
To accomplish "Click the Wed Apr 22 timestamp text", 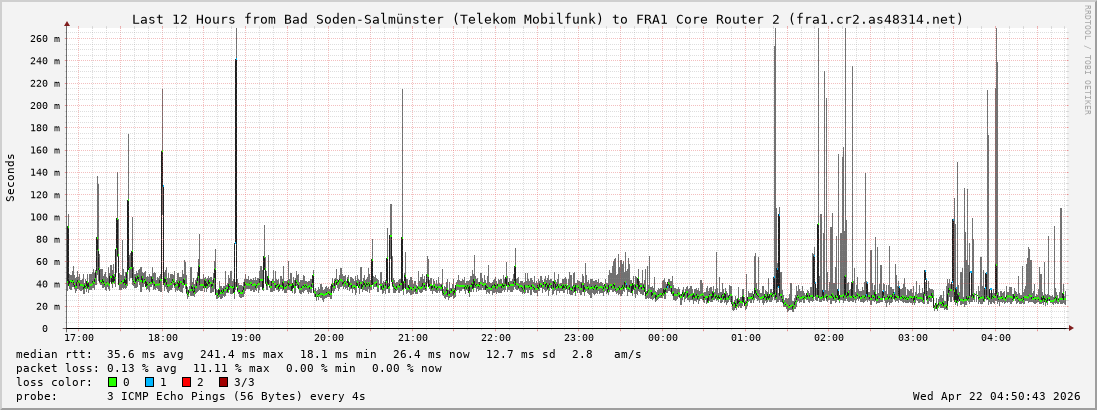I will click(996, 396).
